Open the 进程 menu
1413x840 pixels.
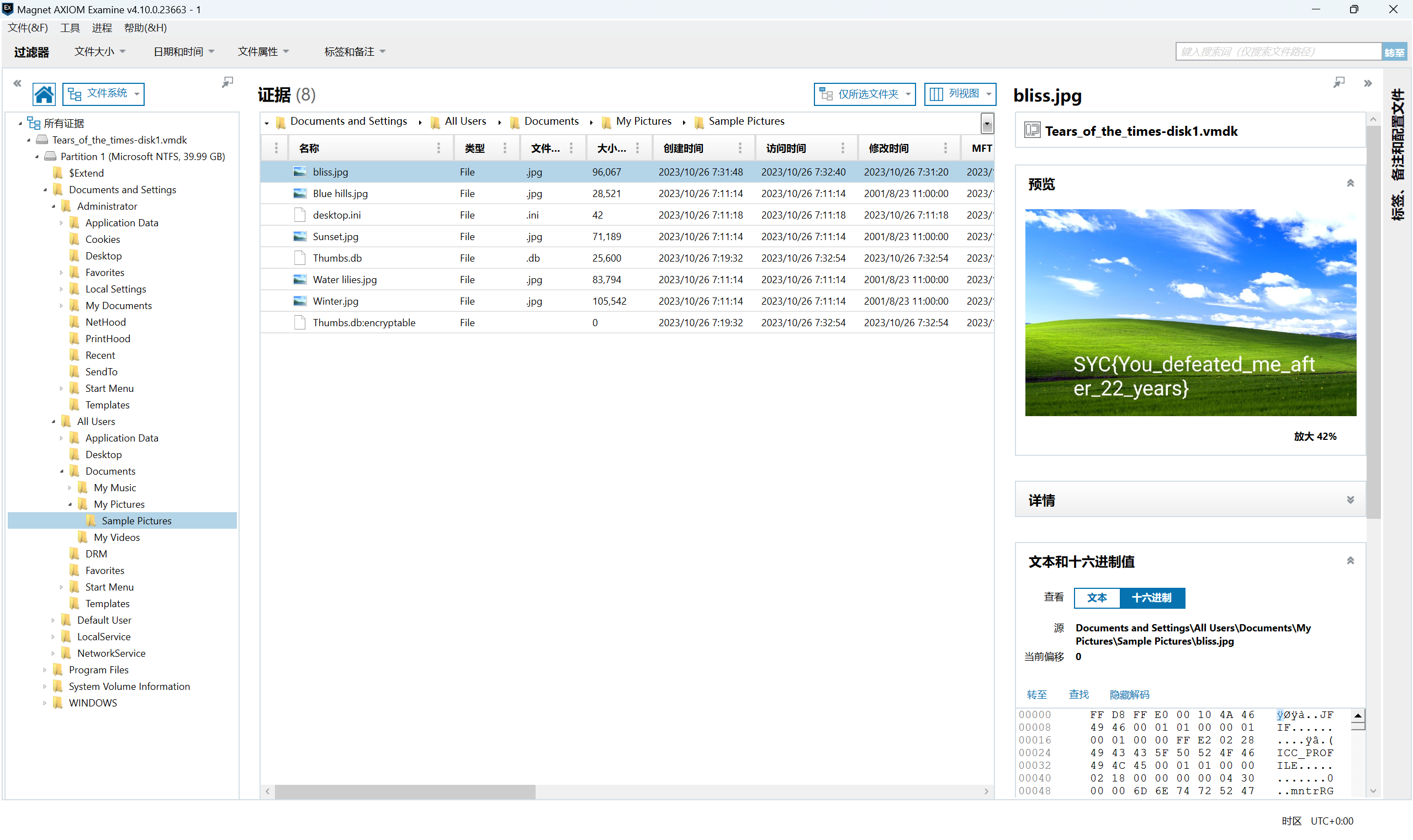[x=102, y=28]
